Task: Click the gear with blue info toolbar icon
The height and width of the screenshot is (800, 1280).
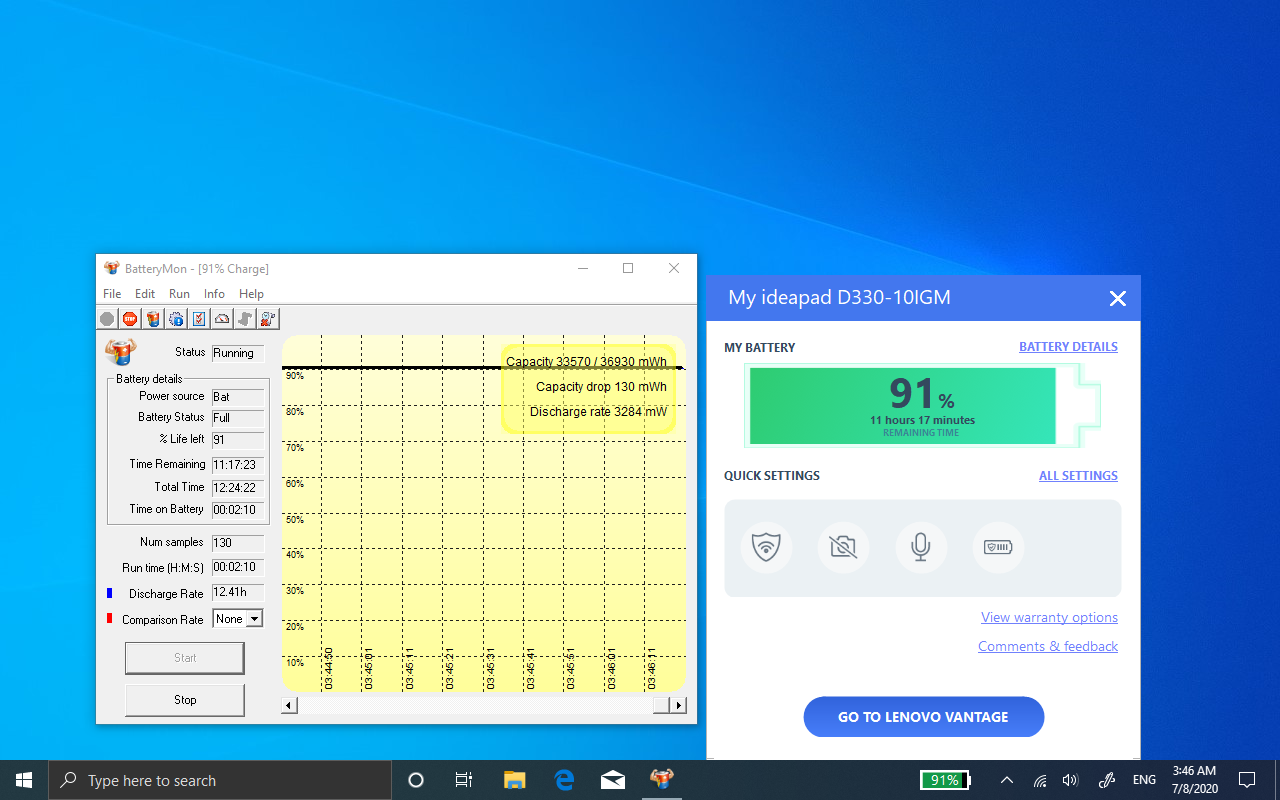Action: (176, 319)
